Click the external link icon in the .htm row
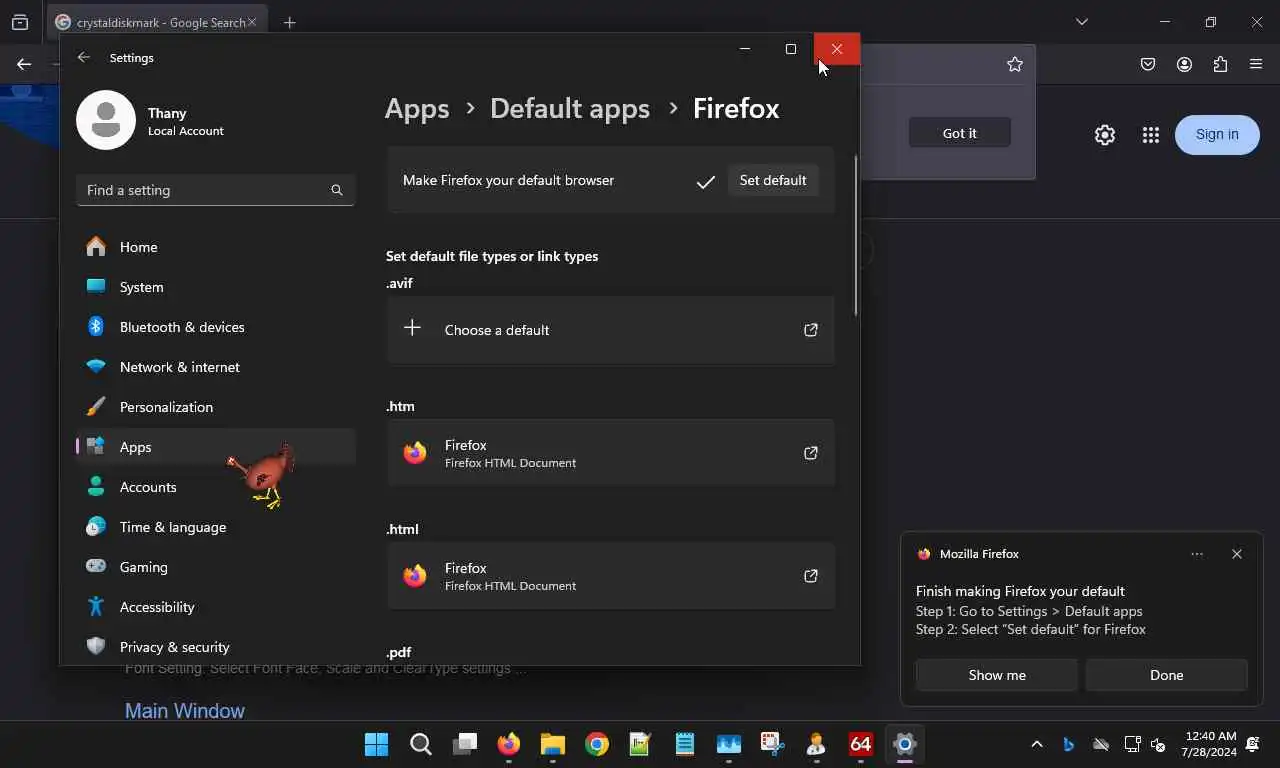Viewport: 1280px width, 768px height. pos(811,453)
